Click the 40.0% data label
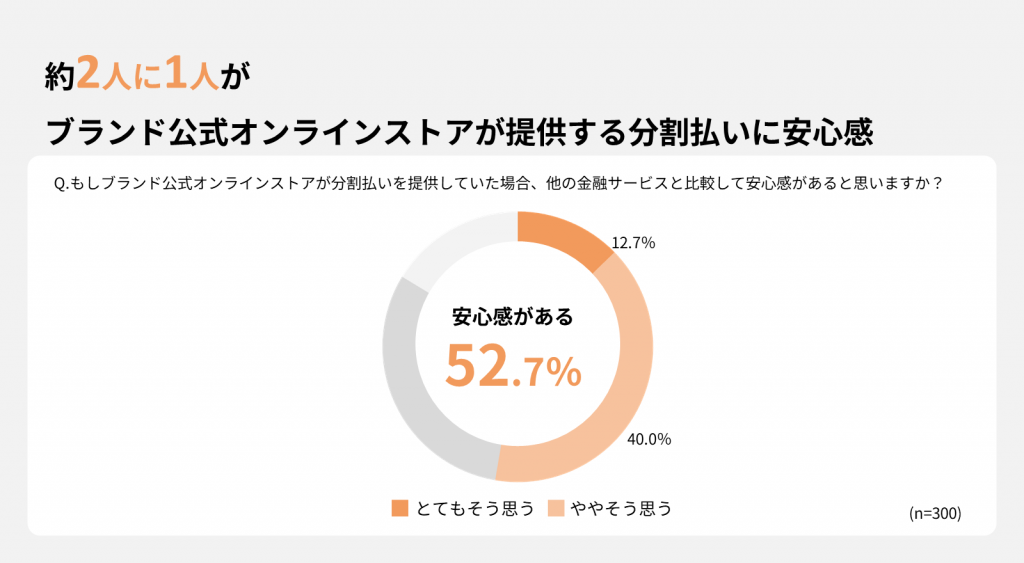Image resolution: width=1024 pixels, height=563 pixels. (x=650, y=439)
